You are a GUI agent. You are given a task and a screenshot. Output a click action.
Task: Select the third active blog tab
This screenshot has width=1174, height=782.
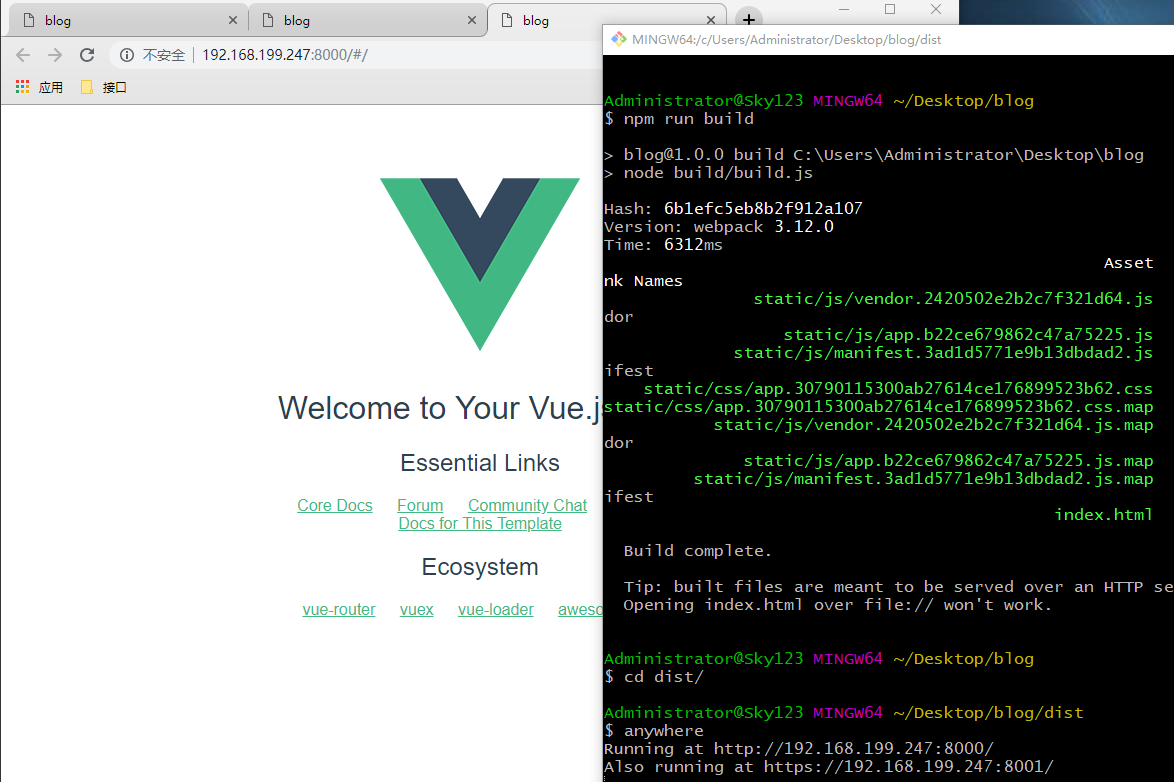coord(606,20)
